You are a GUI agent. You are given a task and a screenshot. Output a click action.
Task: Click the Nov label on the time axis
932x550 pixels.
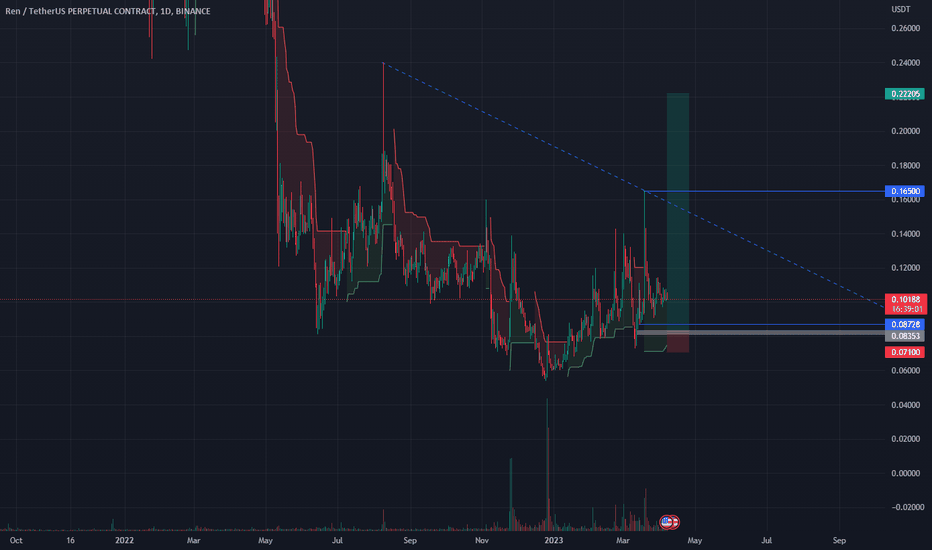tap(482, 540)
